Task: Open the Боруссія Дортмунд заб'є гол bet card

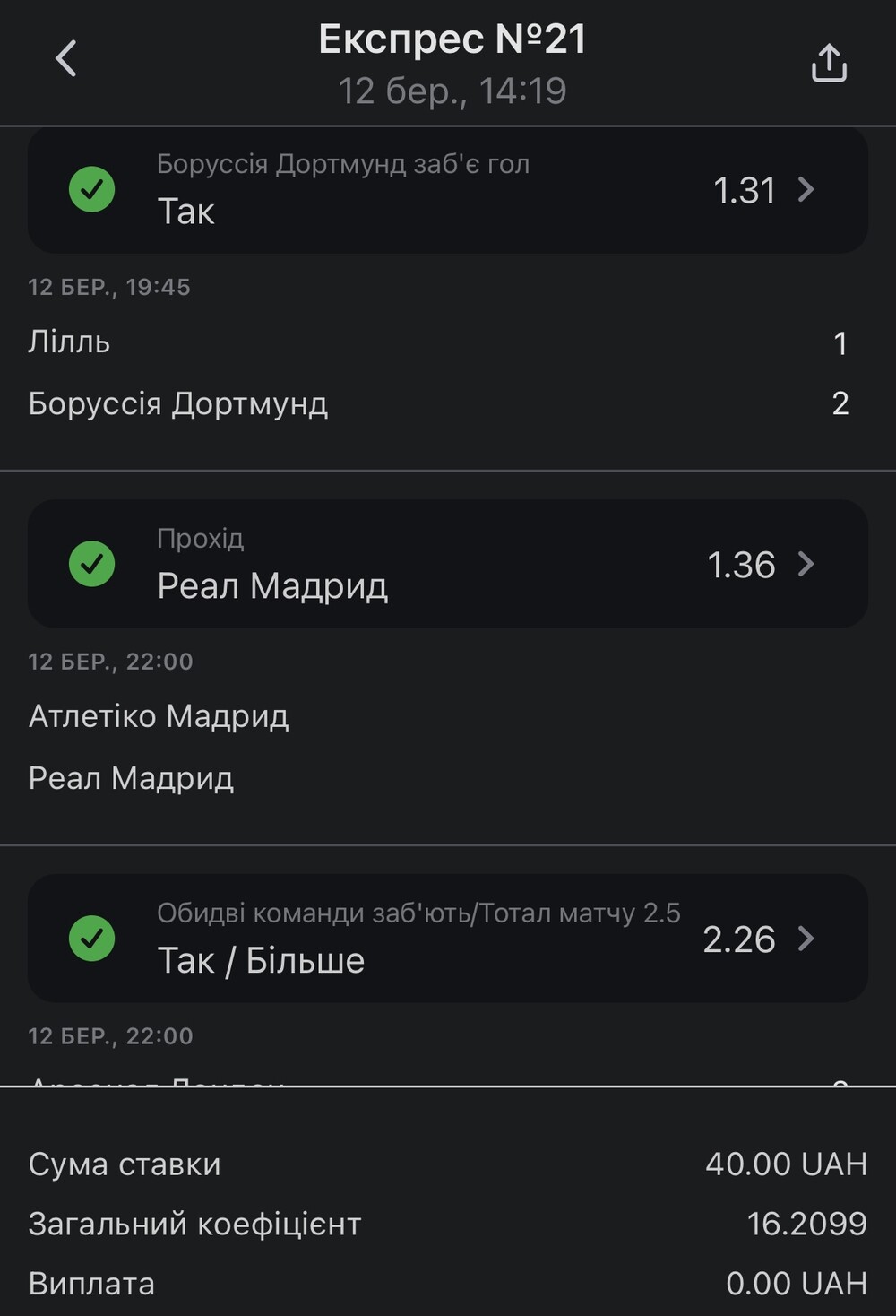Action: pyautogui.click(x=448, y=189)
